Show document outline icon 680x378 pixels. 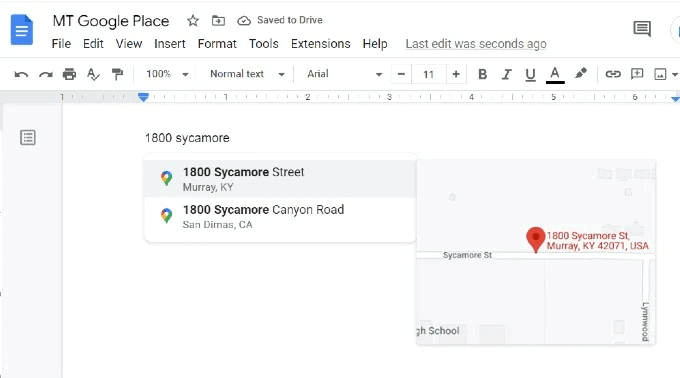(28, 137)
